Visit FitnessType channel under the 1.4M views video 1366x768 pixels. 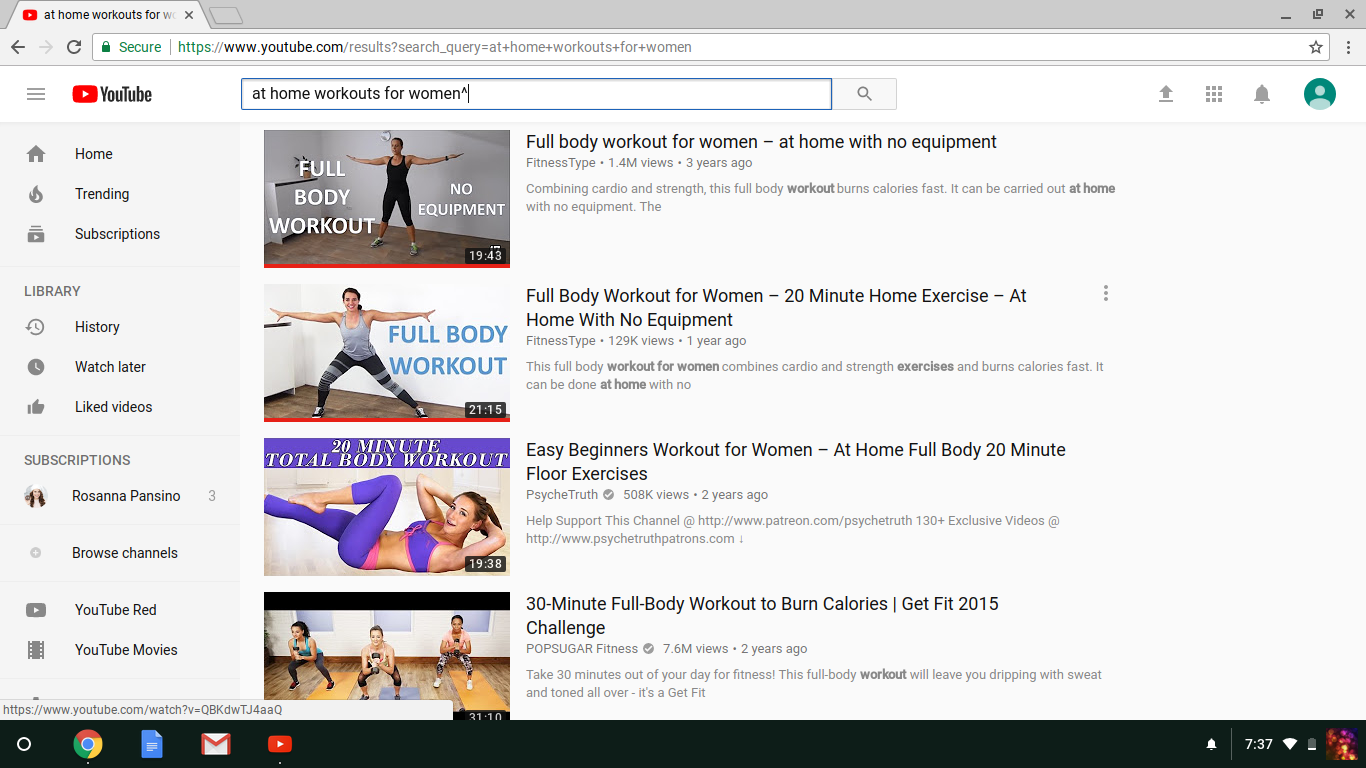point(561,163)
